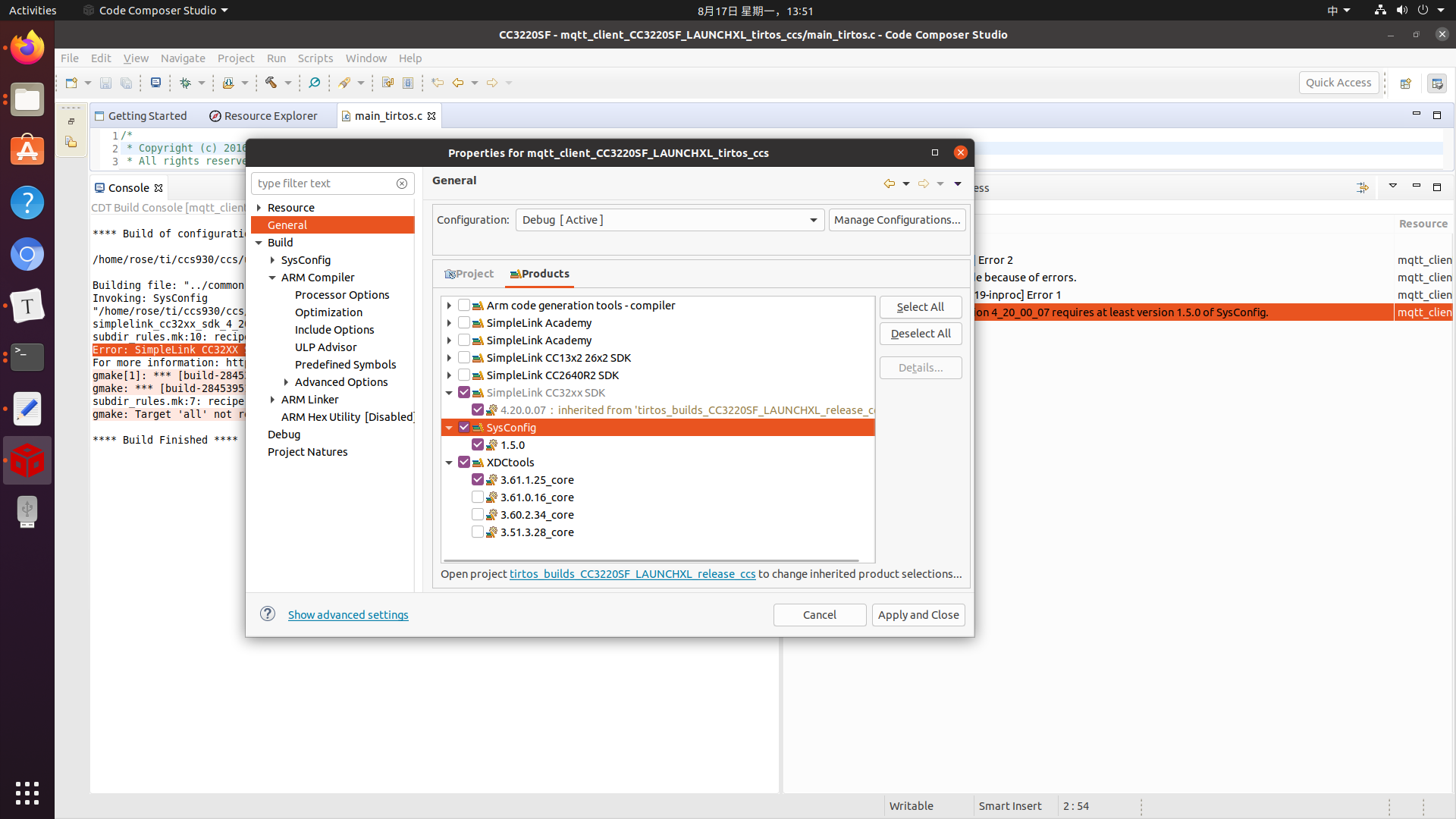The height and width of the screenshot is (819, 1456).
Task: Click the Debug bug icon in toolbar
Action: (x=185, y=83)
